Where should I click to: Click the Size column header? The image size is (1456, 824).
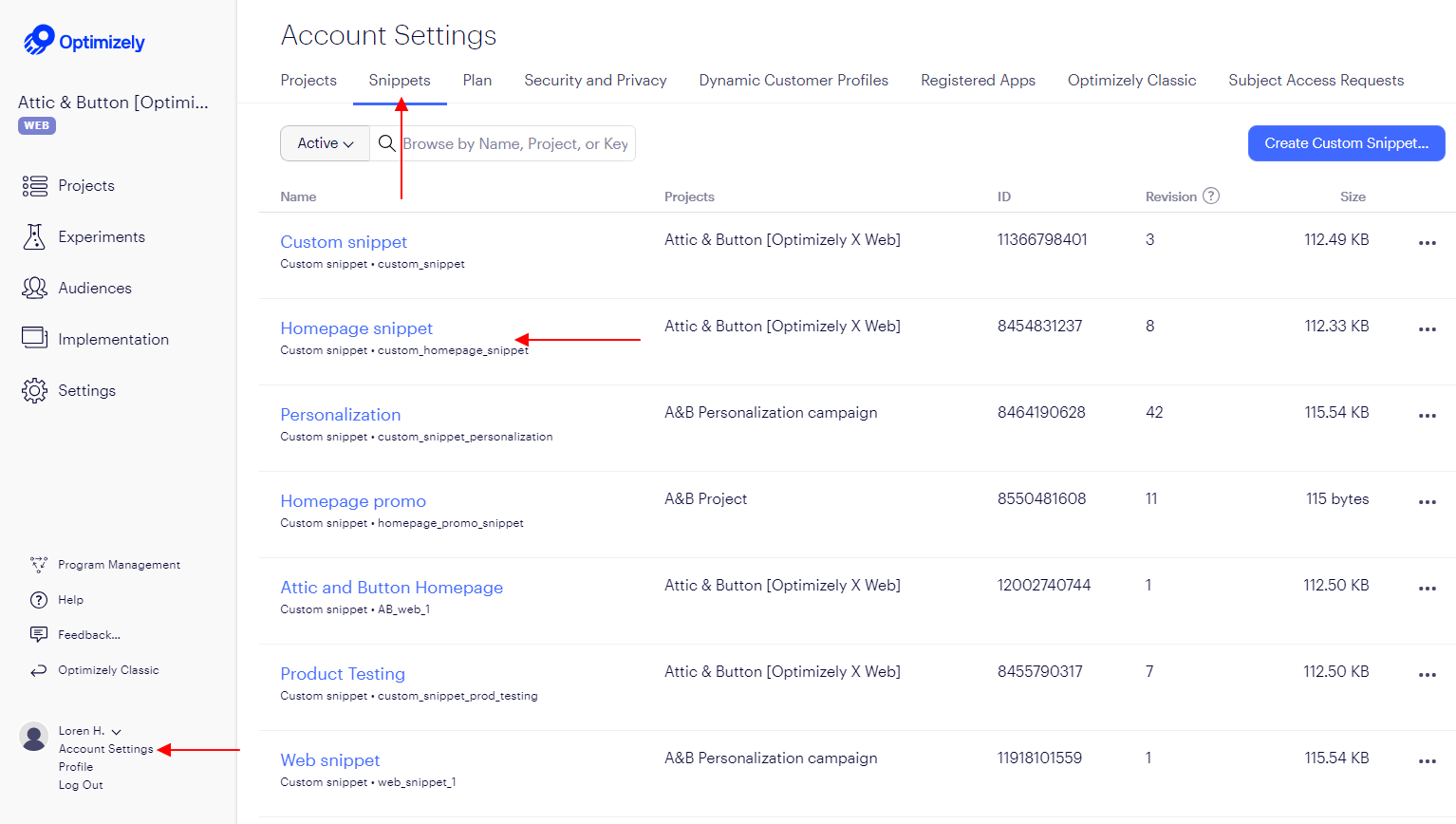click(x=1353, y=197)
